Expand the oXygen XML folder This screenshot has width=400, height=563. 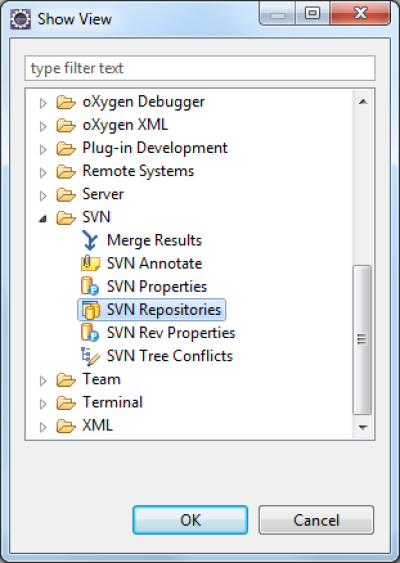click(43, 126)
